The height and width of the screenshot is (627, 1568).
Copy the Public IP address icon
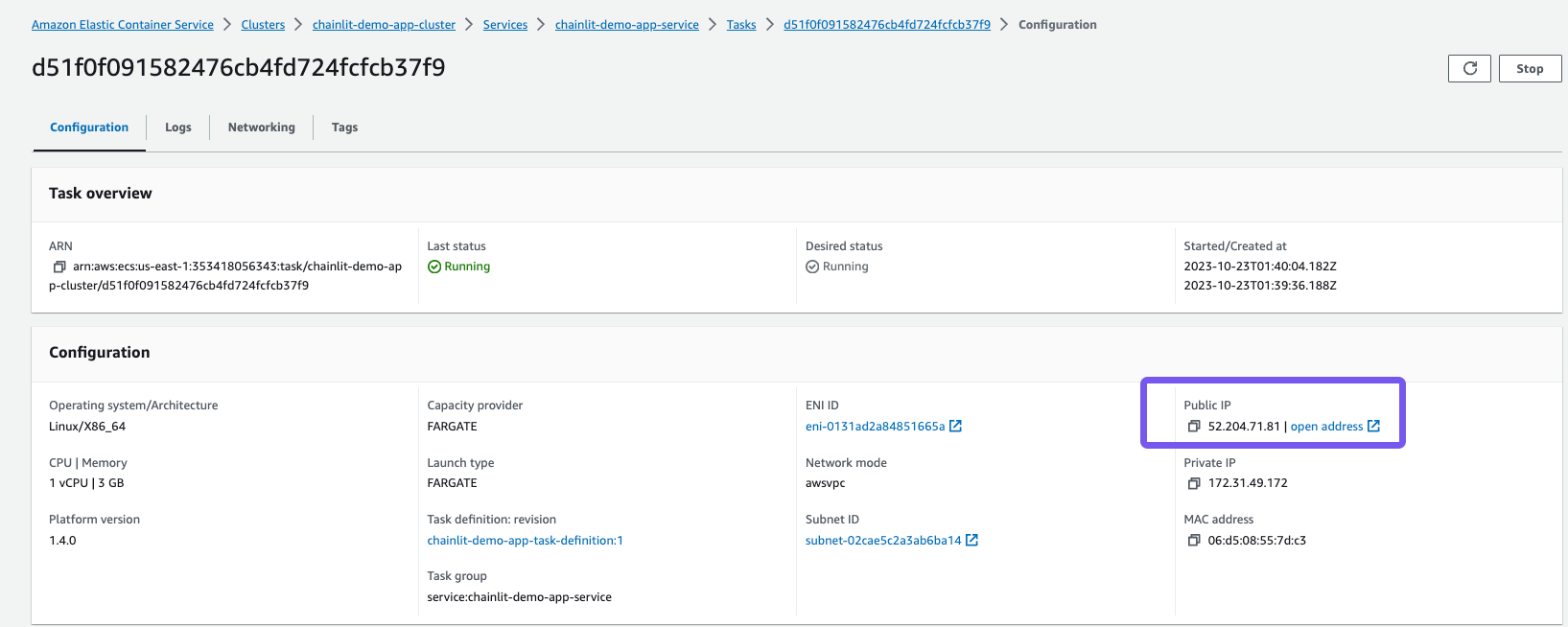click(1194, 427)
